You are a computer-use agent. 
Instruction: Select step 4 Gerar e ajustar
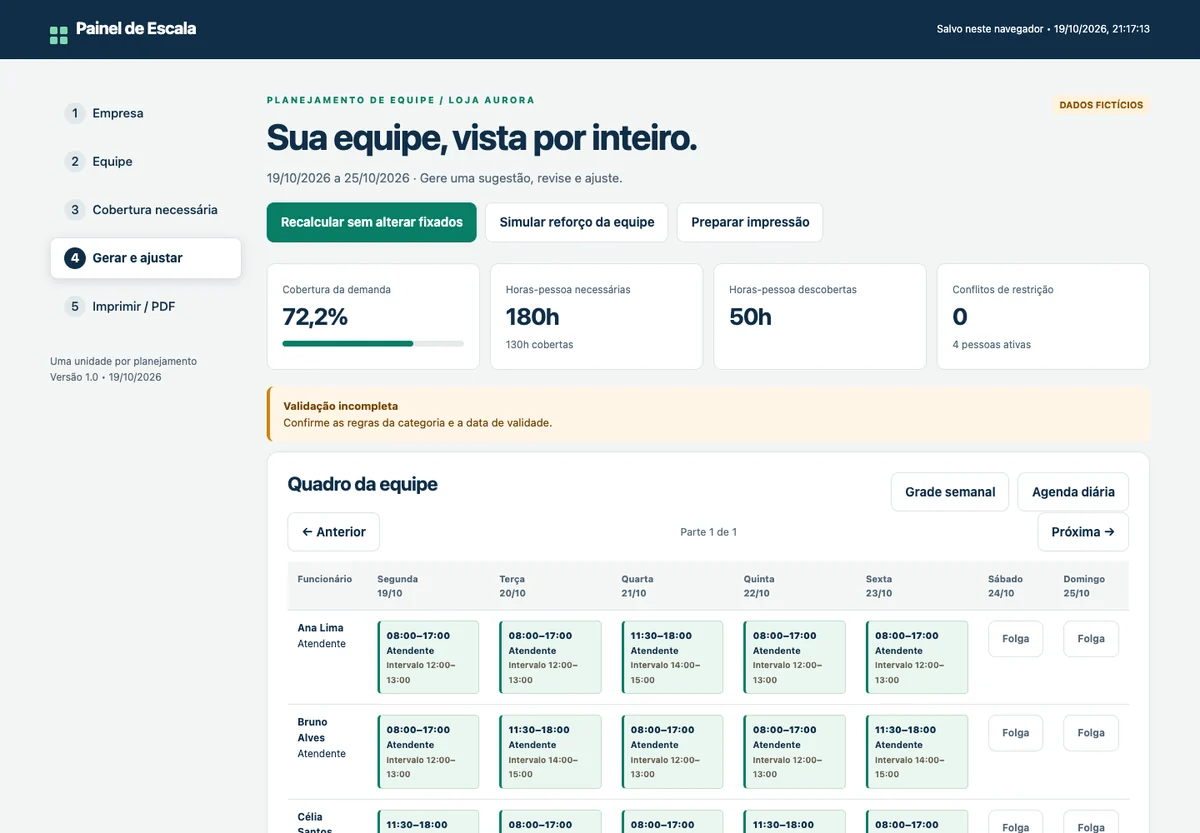(x=145, y=258)
